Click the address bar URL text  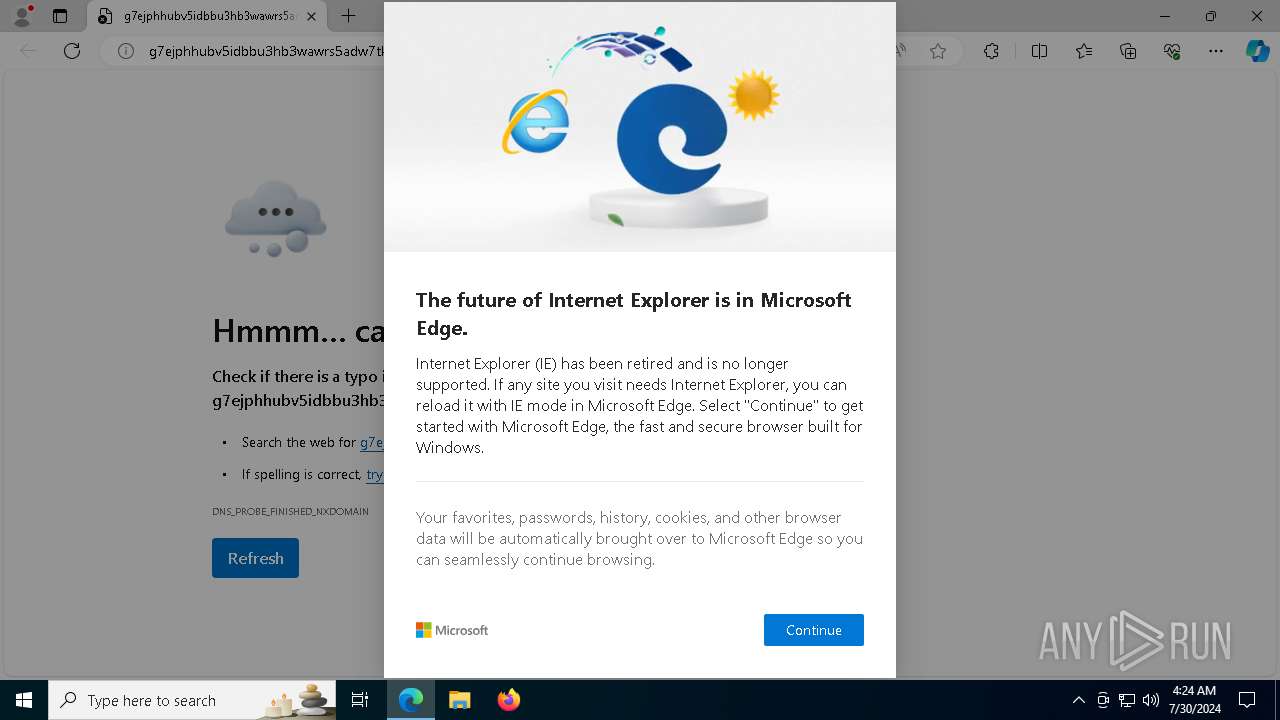[x=266, y=51]
